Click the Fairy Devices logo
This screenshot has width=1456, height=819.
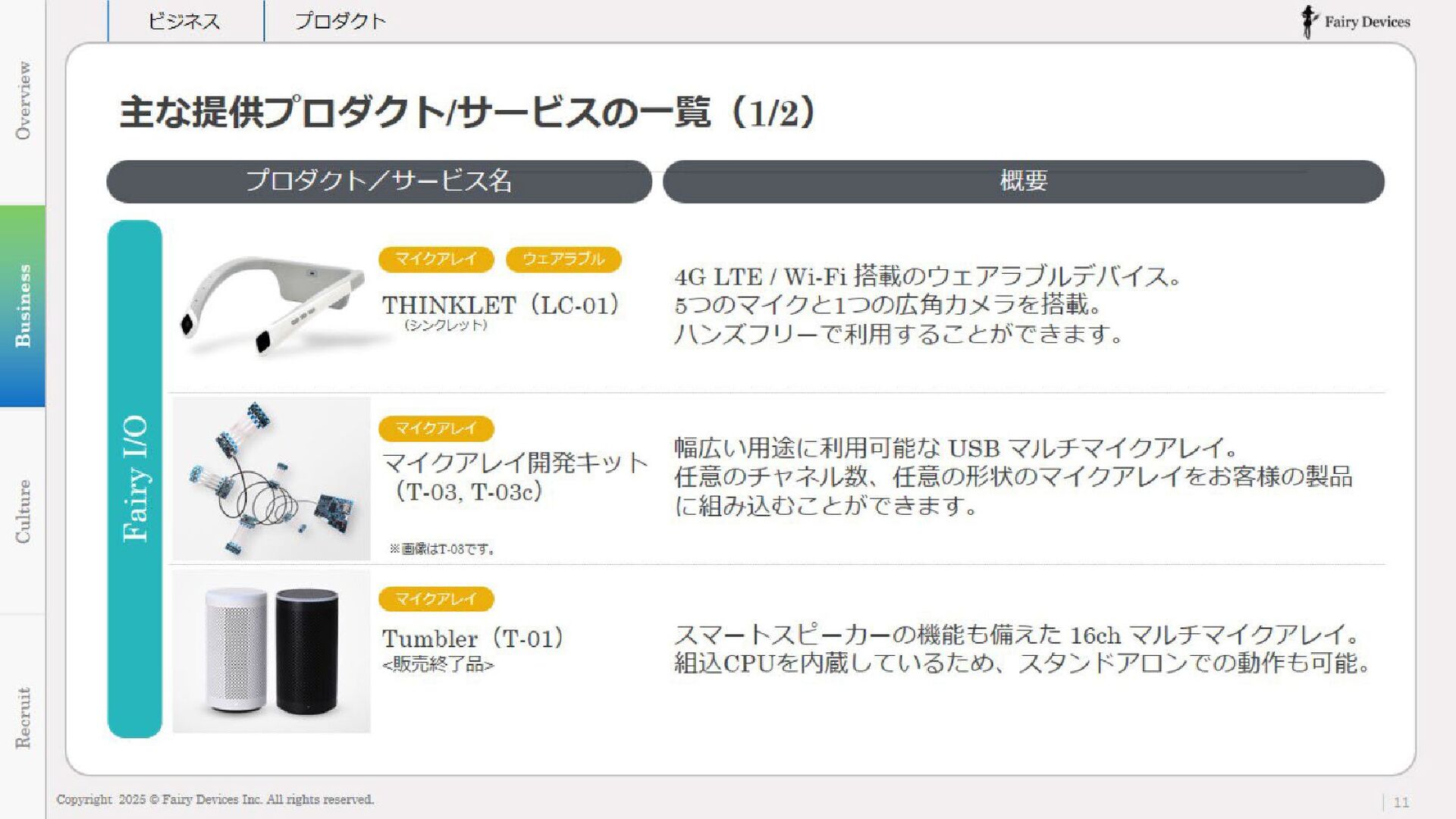coord(1355,21)
